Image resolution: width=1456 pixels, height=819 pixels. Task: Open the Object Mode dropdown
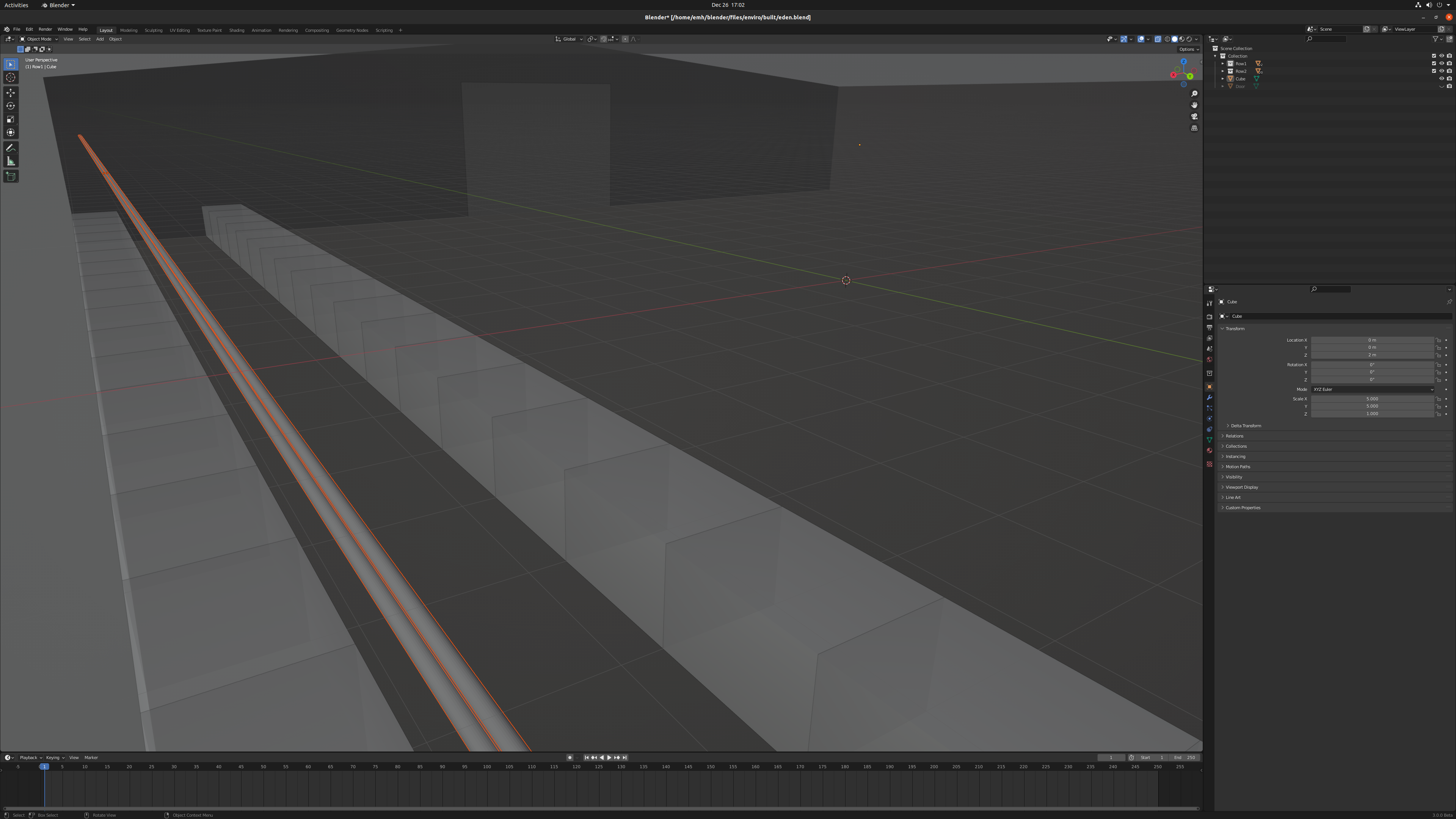38,39
